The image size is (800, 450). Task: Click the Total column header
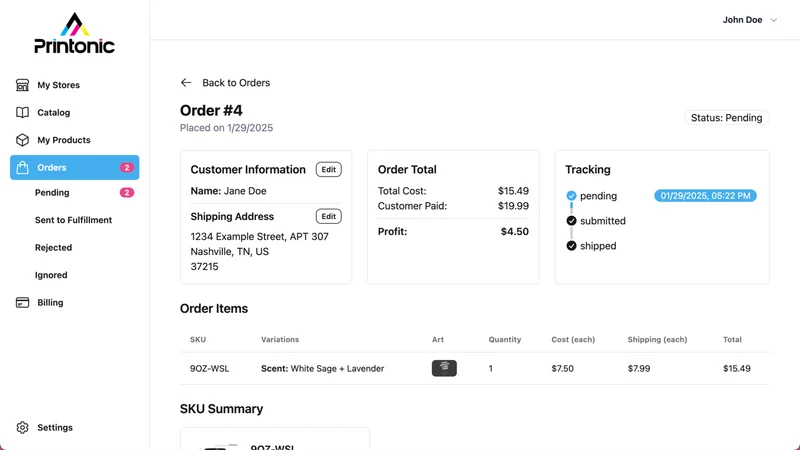pyautogui.click(x=732, y=339)
